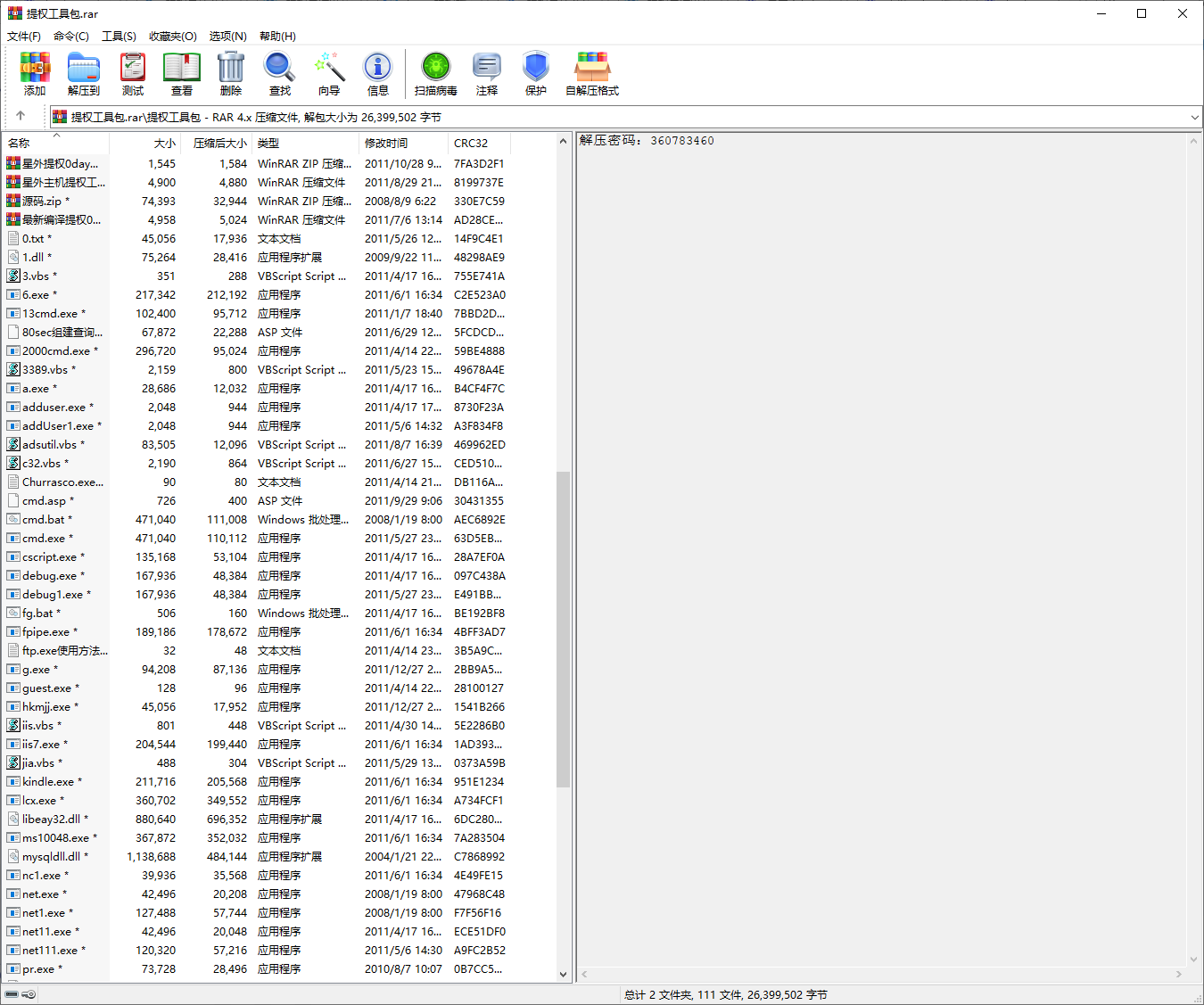Viewport: 1204px width, 1005px height.
Task: Launch the Wizard (向导) tool
Action: (329, 73)
